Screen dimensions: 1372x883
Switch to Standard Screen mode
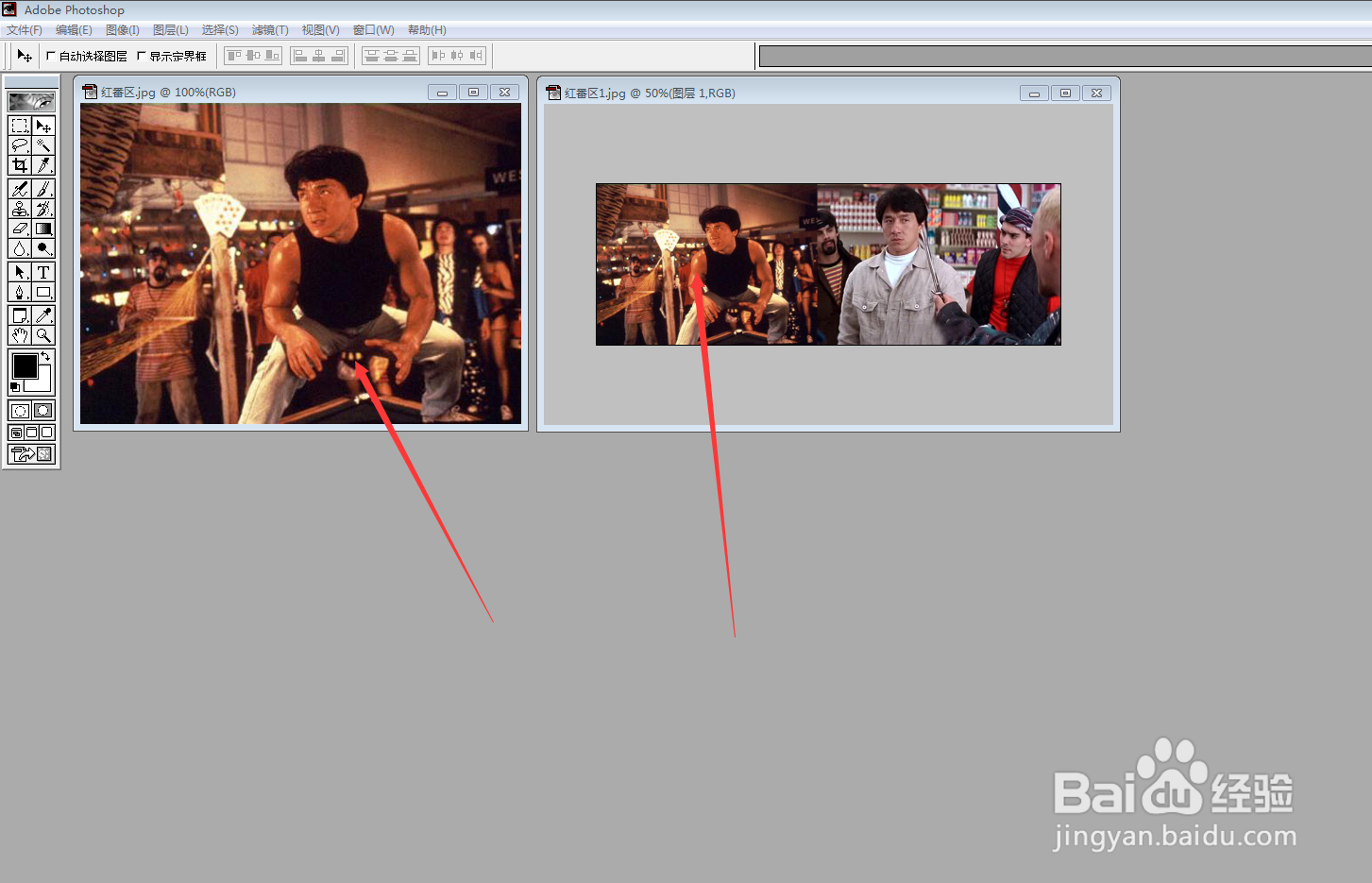16,433
